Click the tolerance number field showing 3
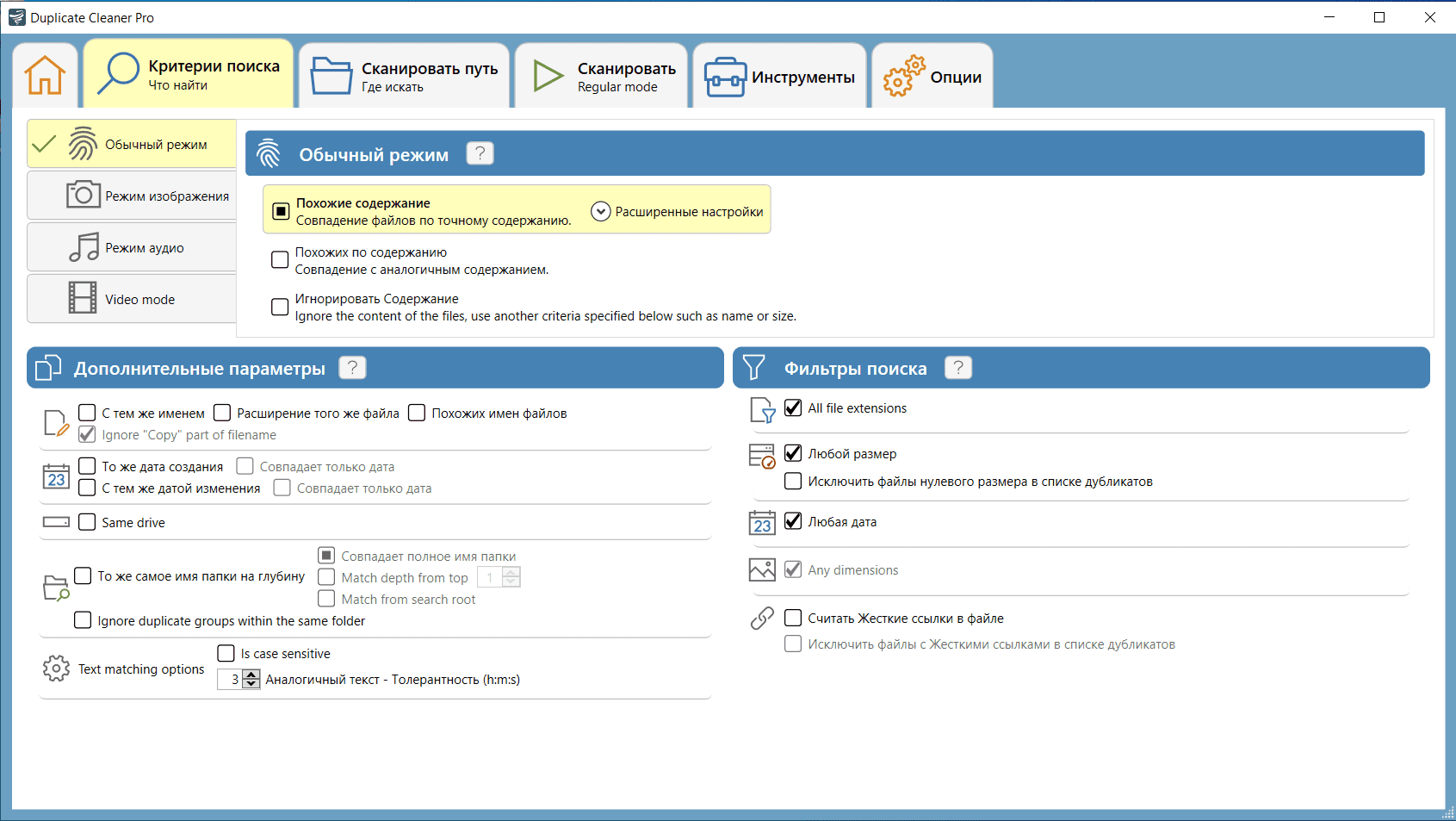This screenshot has height=821, width=1456. pos(231,679)
